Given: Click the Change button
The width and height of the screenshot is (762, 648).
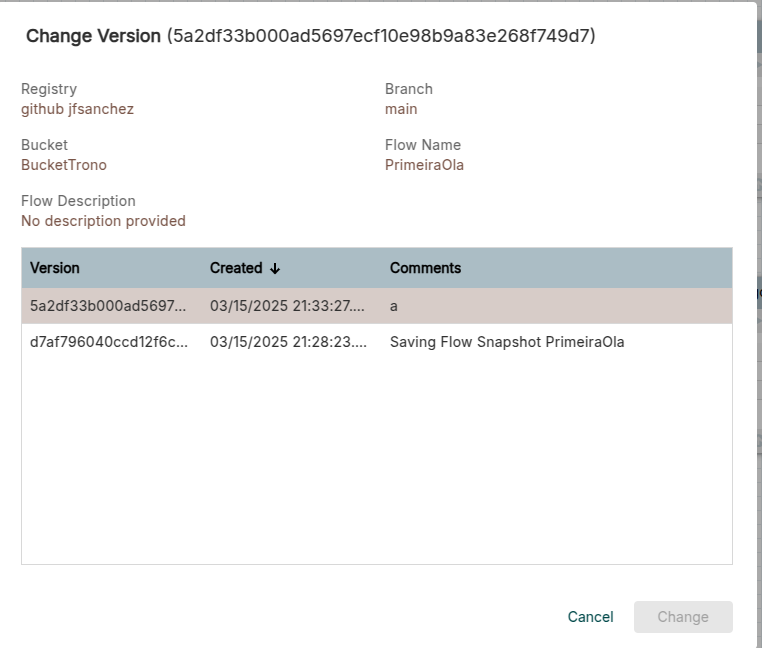Looking at the screenshot, I should coord(682,617).
